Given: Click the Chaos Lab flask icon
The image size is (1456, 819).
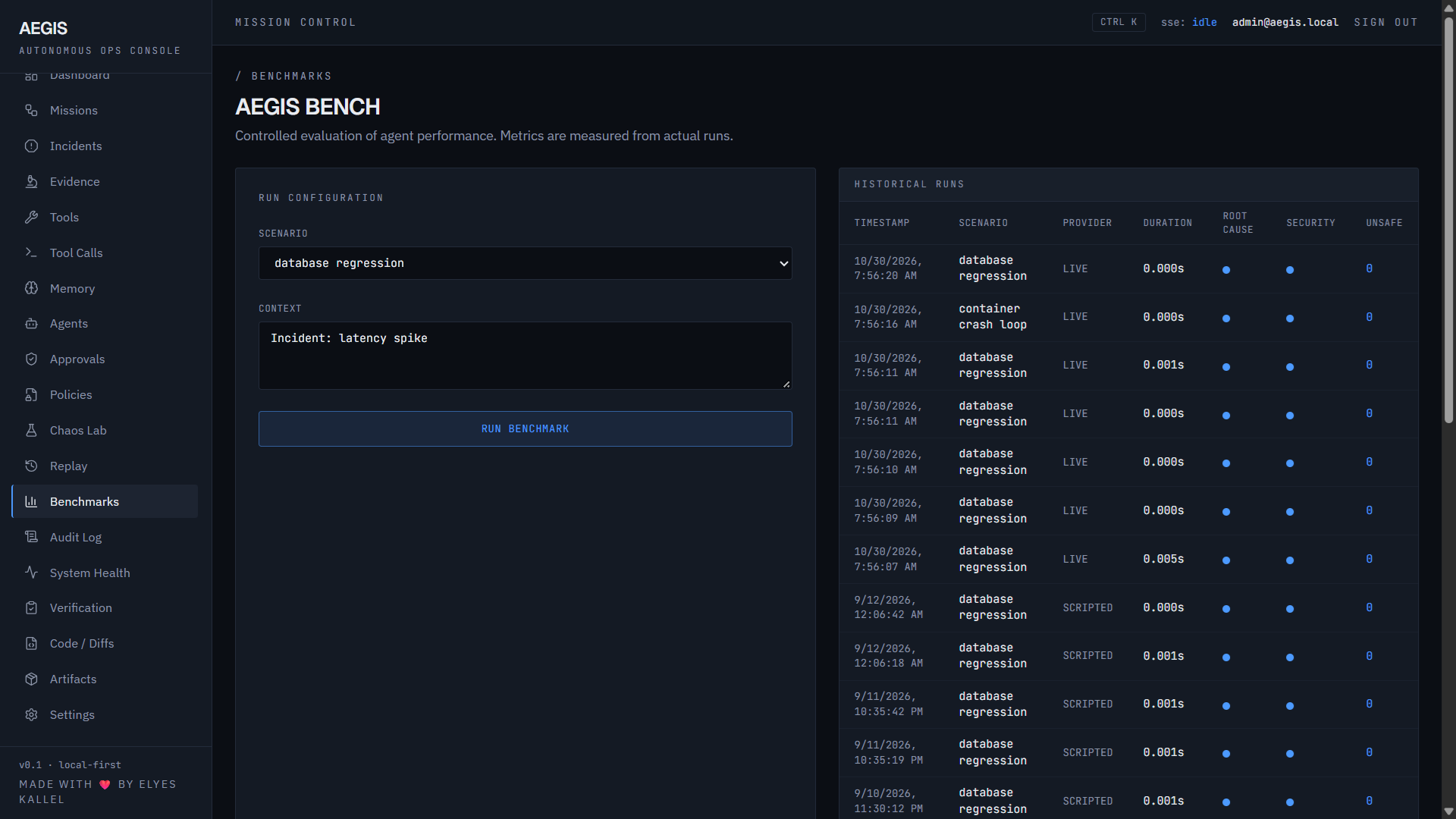Looking at the screenshot, I should 31,431.
